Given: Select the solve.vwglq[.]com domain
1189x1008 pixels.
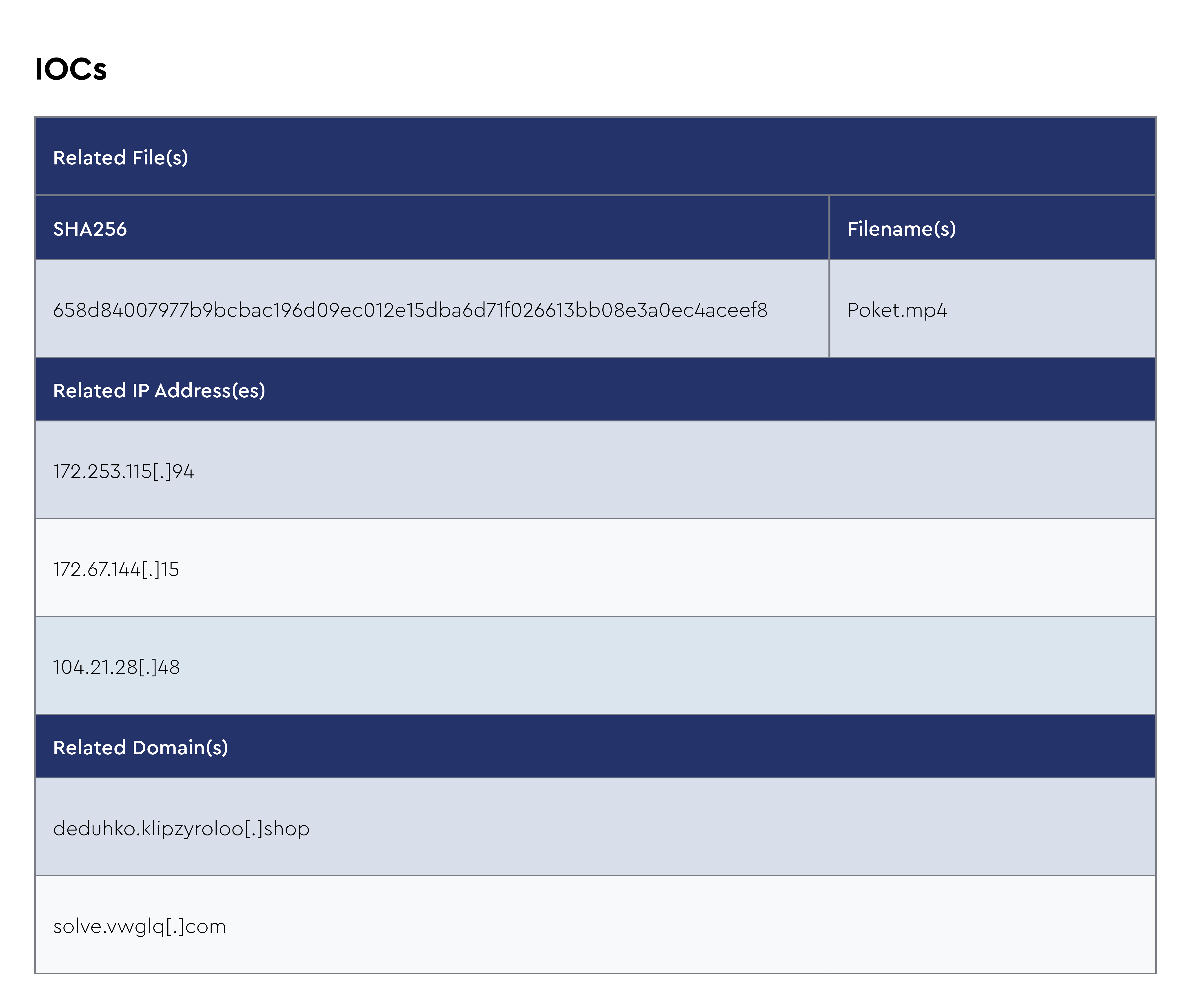Looking at the screenshot, I should [x=139, y=926].
